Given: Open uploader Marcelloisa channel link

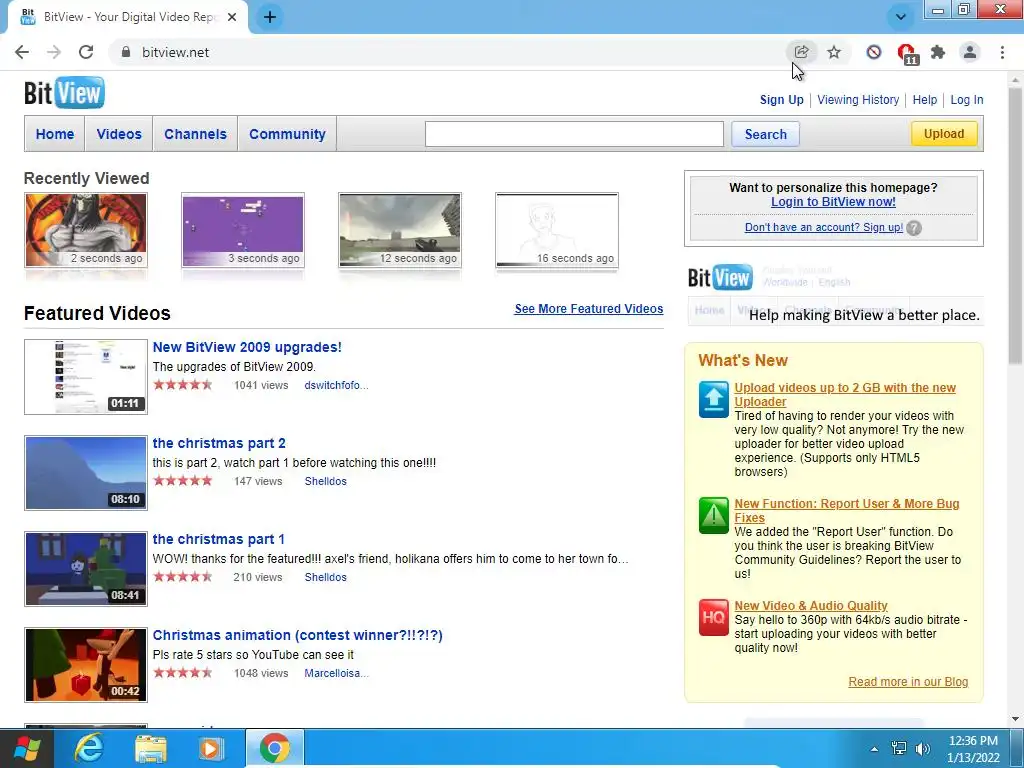Looking at the screenshot, I should coord(336,673).
